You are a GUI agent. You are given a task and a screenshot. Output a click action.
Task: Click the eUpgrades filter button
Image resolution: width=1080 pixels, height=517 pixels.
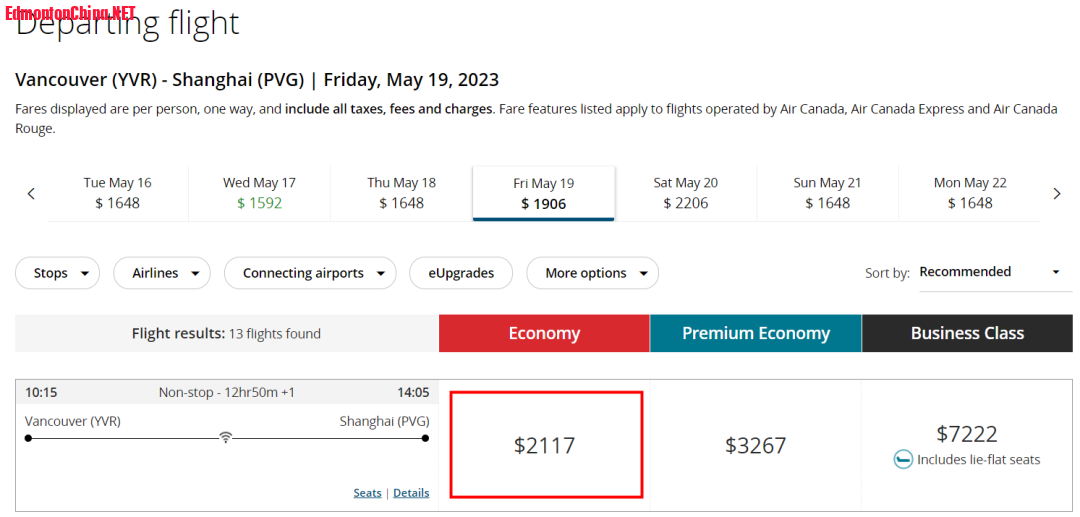point(461,273)
